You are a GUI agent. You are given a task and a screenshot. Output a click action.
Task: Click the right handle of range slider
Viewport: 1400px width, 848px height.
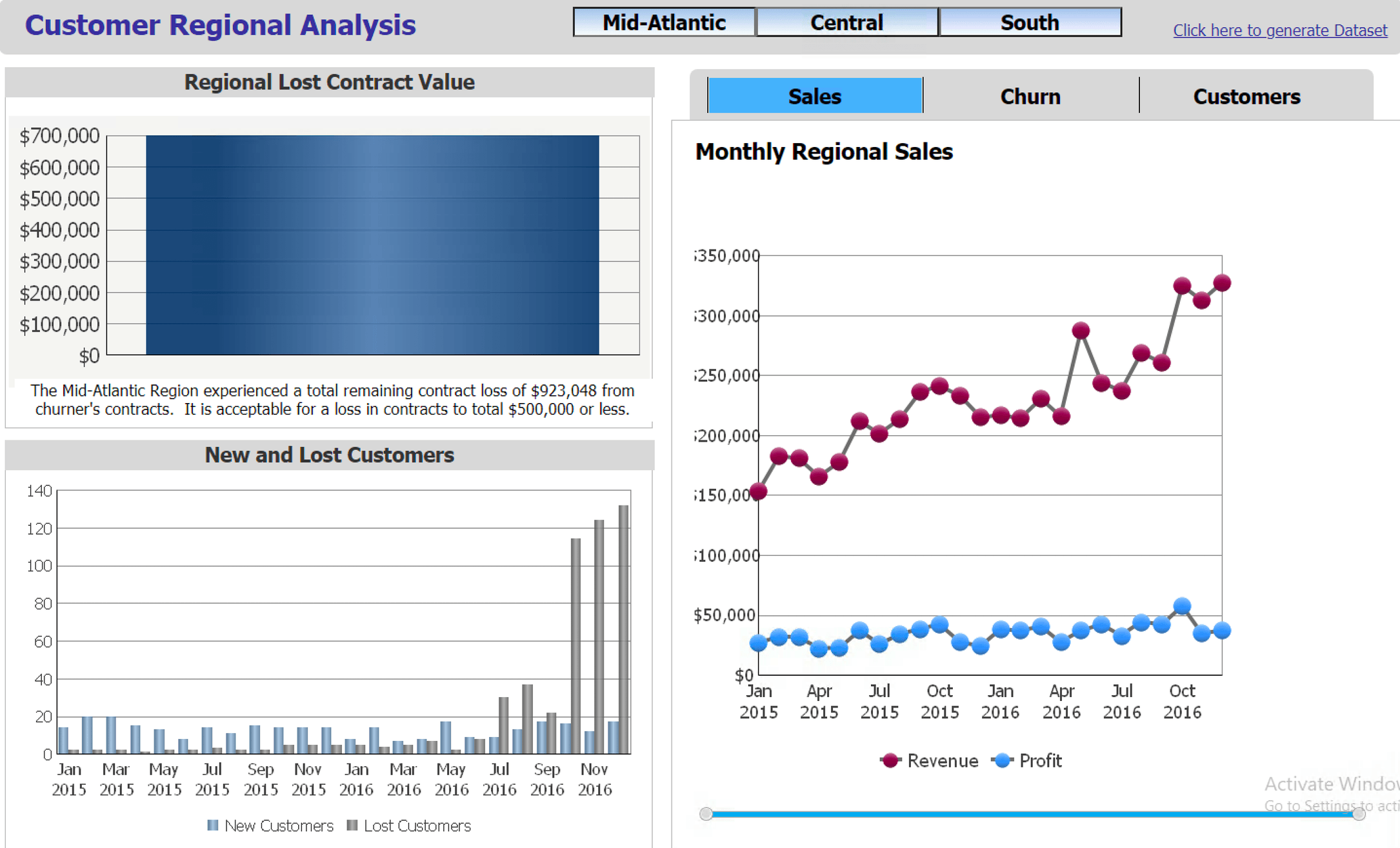[1359, 814]
